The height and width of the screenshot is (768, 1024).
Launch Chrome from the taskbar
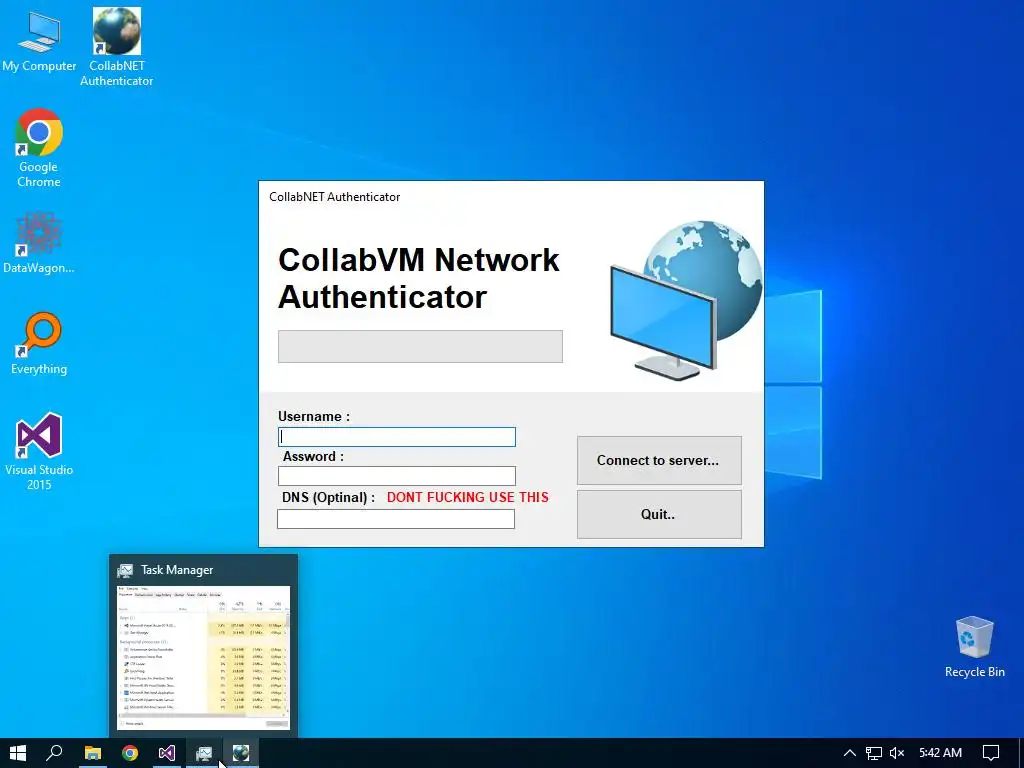[x=130, y=753]
